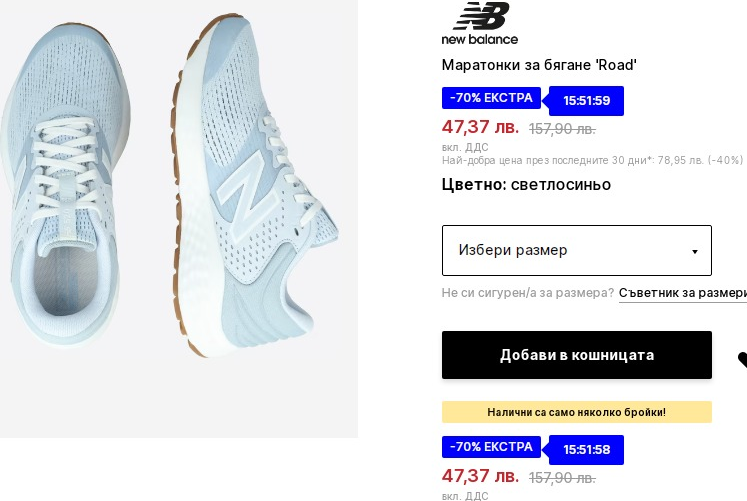
Task: Click the New Balance brand logo
Action: [480, 23]
